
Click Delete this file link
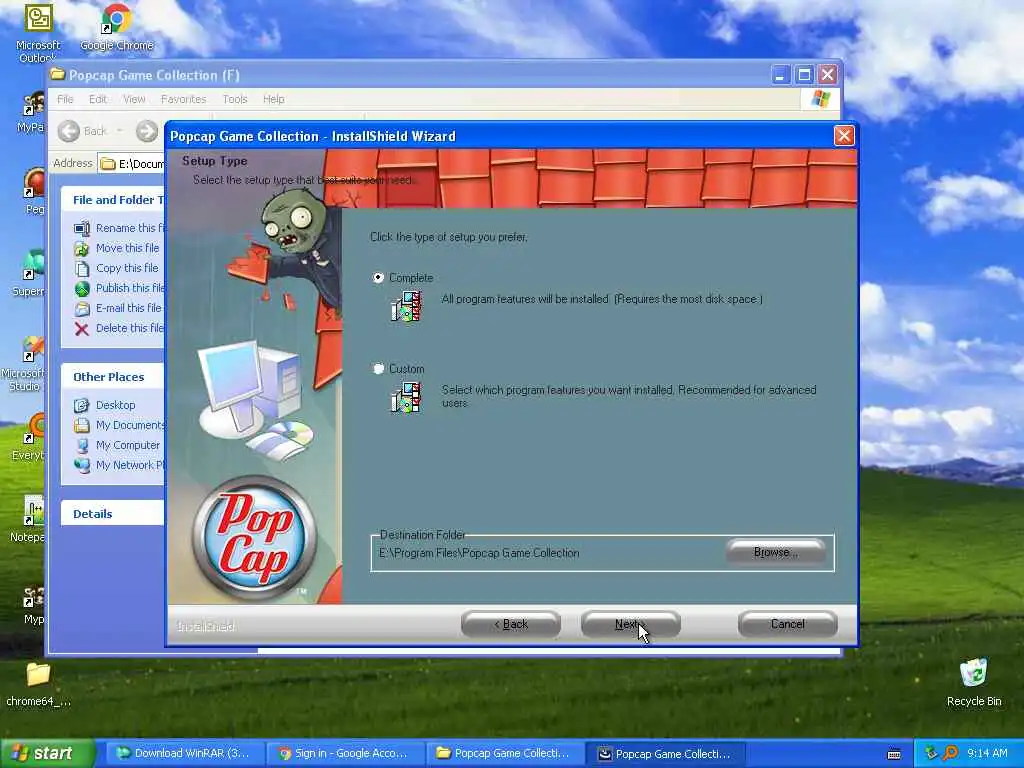(129, 328)
